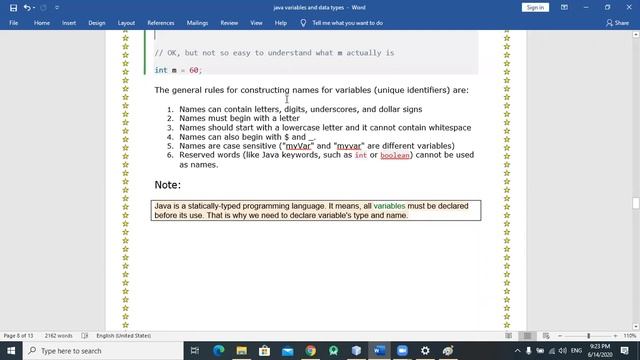
Task: Click the zoom in plus button
Action: click(x=616, y=336)
